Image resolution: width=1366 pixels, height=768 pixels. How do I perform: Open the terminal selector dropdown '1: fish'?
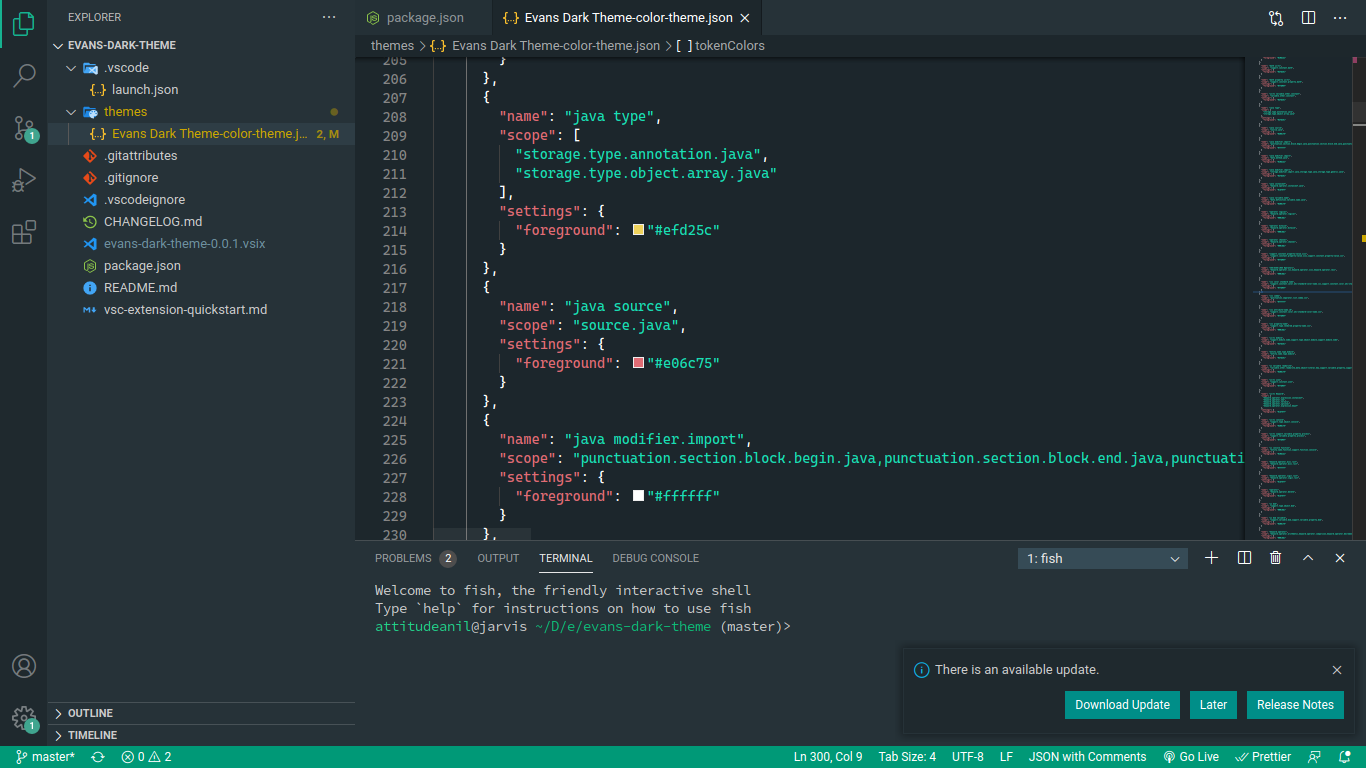click(1103, 559)
